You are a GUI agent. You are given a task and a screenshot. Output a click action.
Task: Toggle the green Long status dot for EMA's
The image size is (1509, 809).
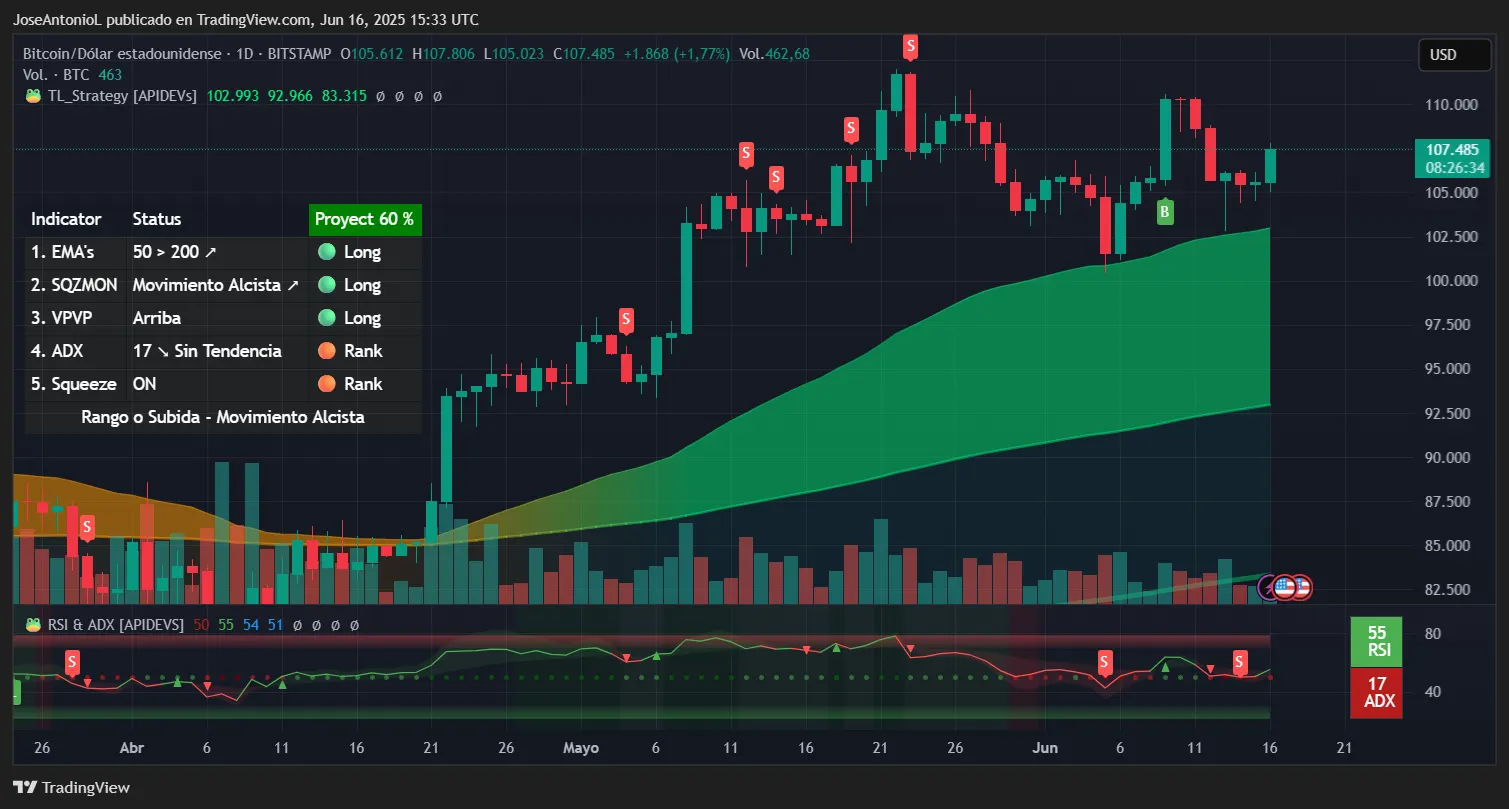tap(325, 252)
